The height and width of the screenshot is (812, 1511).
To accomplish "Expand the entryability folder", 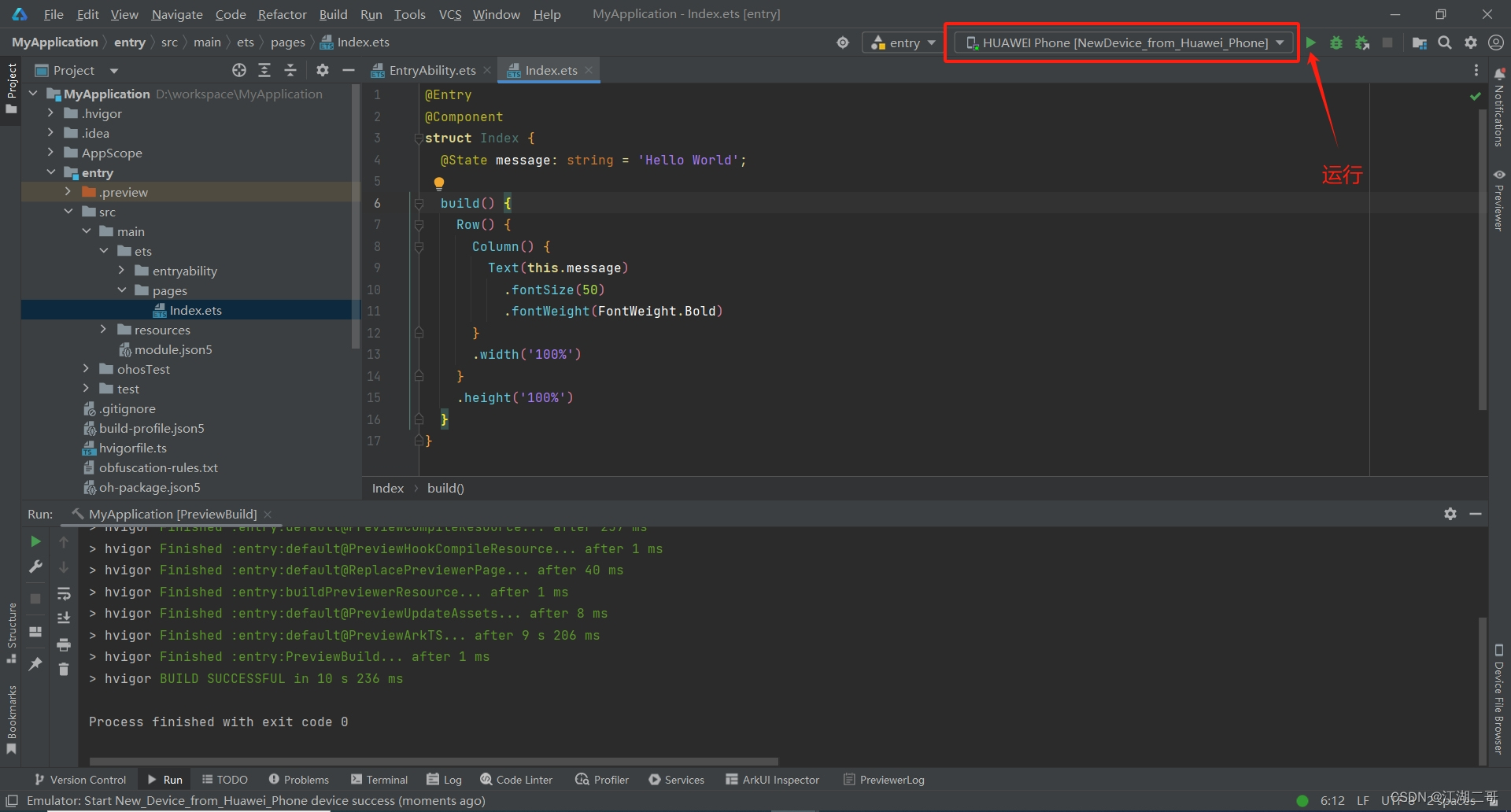I will click(121, 271).
